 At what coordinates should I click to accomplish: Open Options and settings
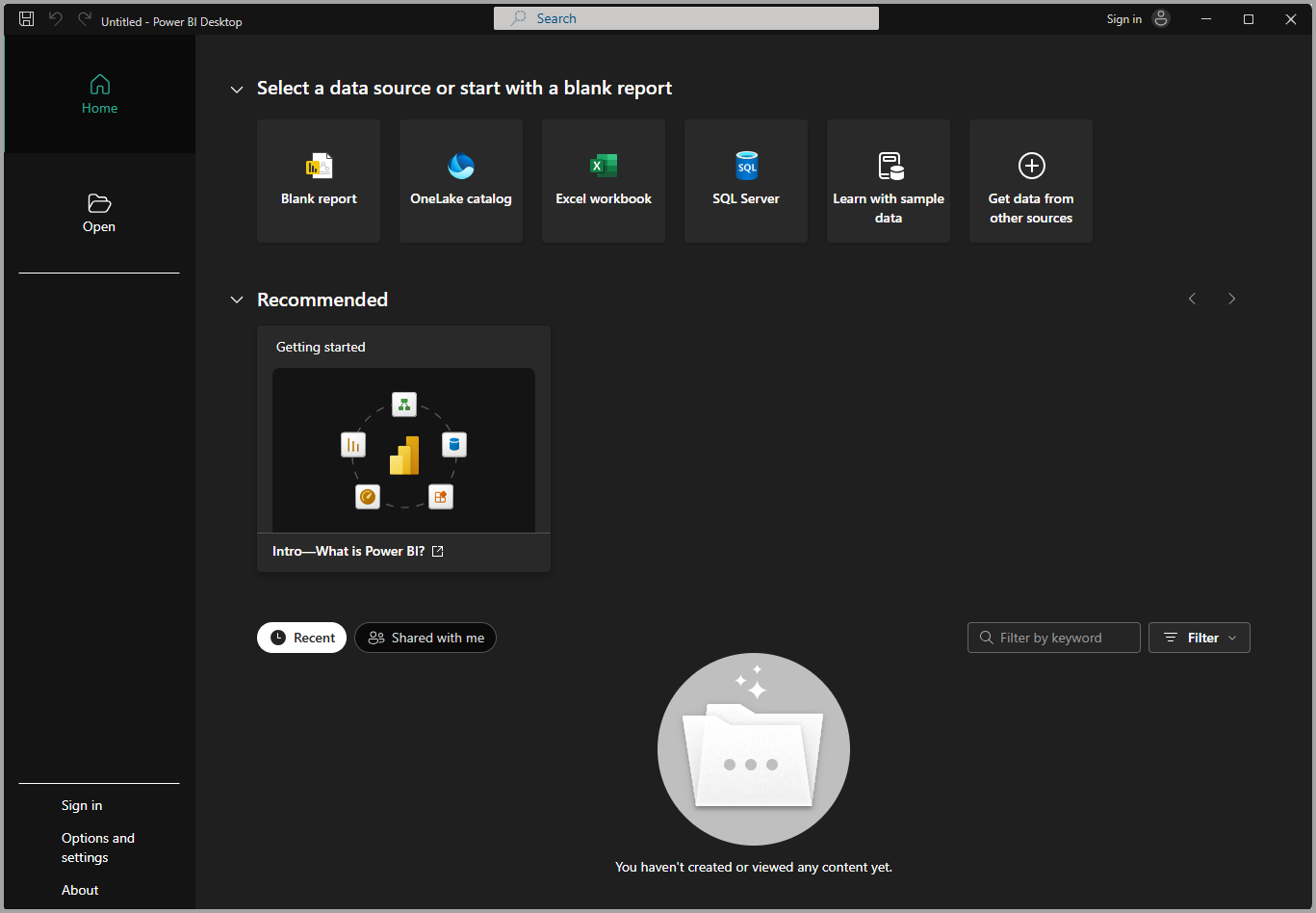pos(97,848)
